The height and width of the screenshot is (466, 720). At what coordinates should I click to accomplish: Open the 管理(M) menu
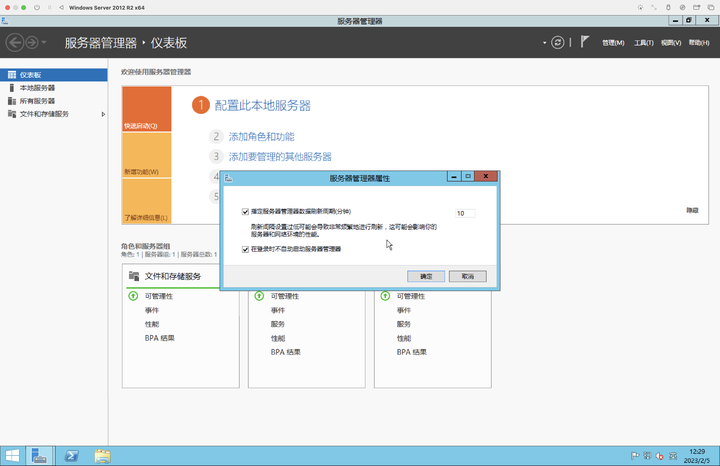[x=613, y=43]
